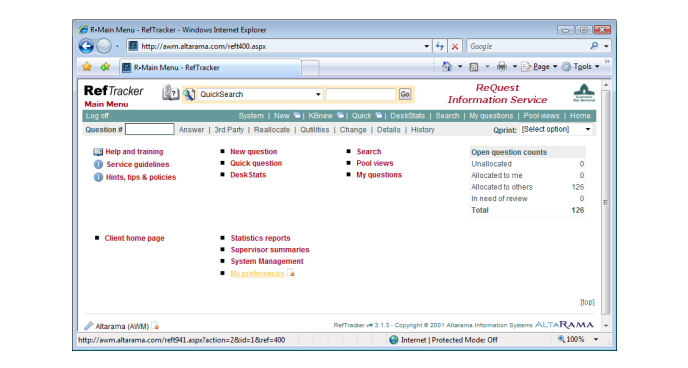Open the search provider dropdown arrow
This screenshot has height=368, width=688.
click(x=606, y=46)
